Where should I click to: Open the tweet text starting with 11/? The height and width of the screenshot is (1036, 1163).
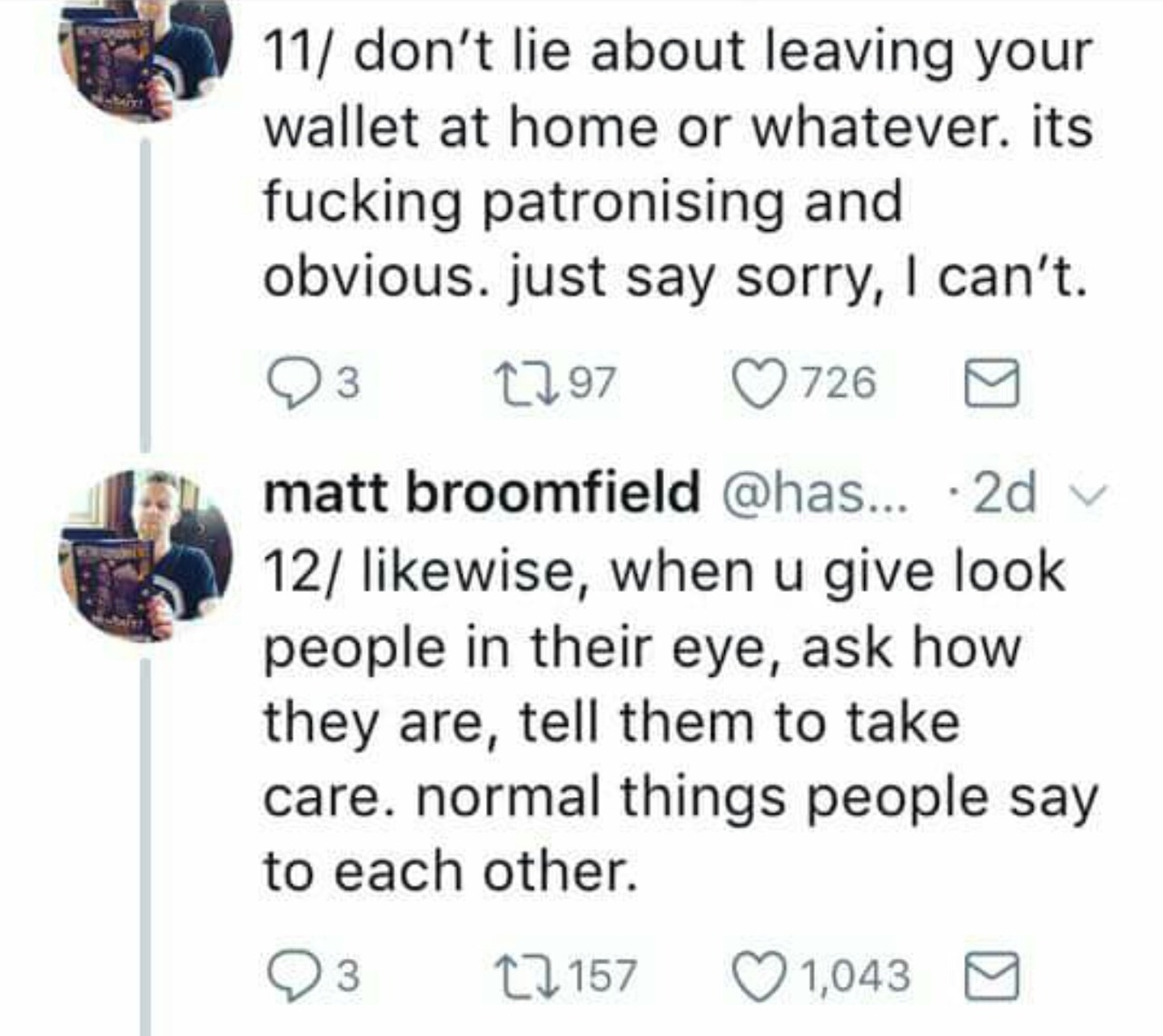(x=678, y=164)
